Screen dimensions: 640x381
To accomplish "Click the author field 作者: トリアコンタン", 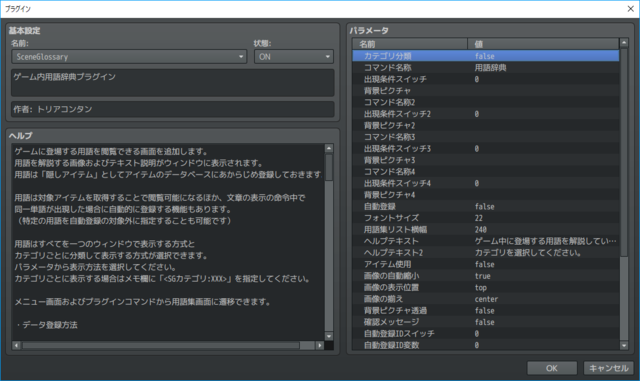I will (x=173, y=109).
